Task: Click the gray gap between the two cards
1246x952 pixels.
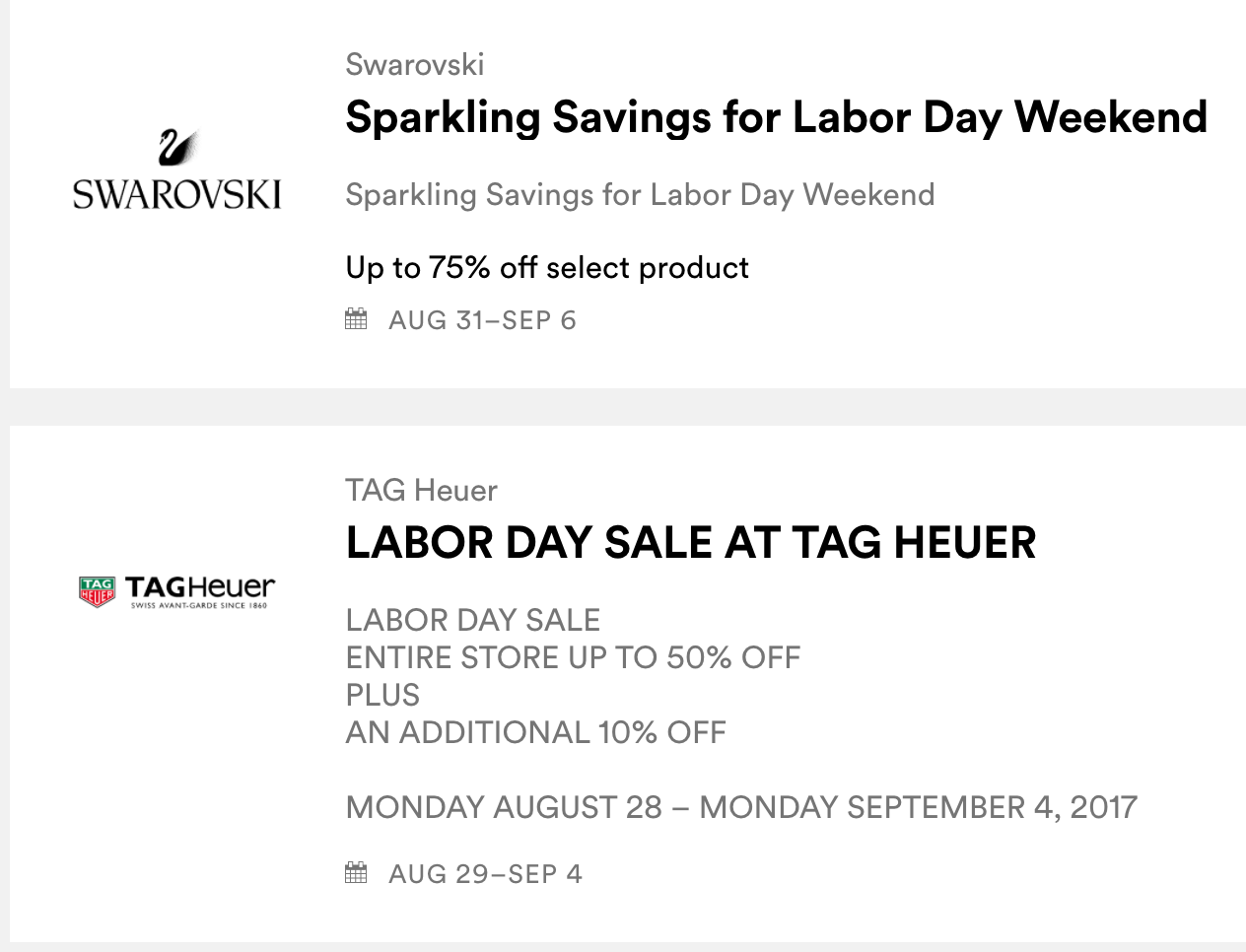Action: (623, 407)
